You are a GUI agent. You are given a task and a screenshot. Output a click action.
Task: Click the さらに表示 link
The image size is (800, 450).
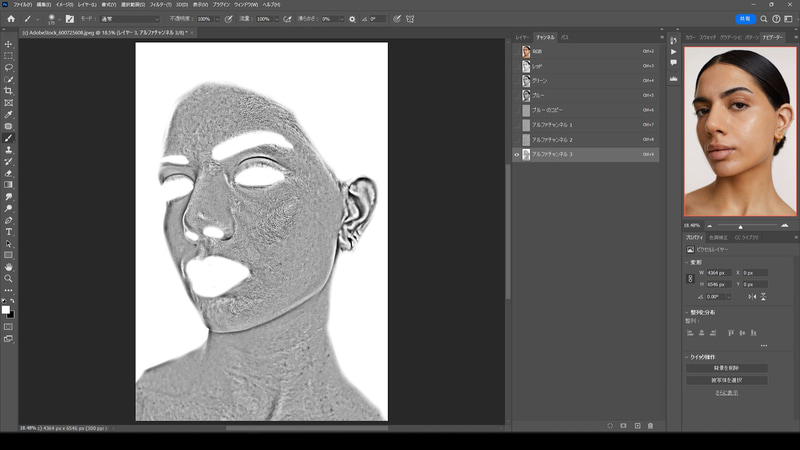(x=726, y=393)
